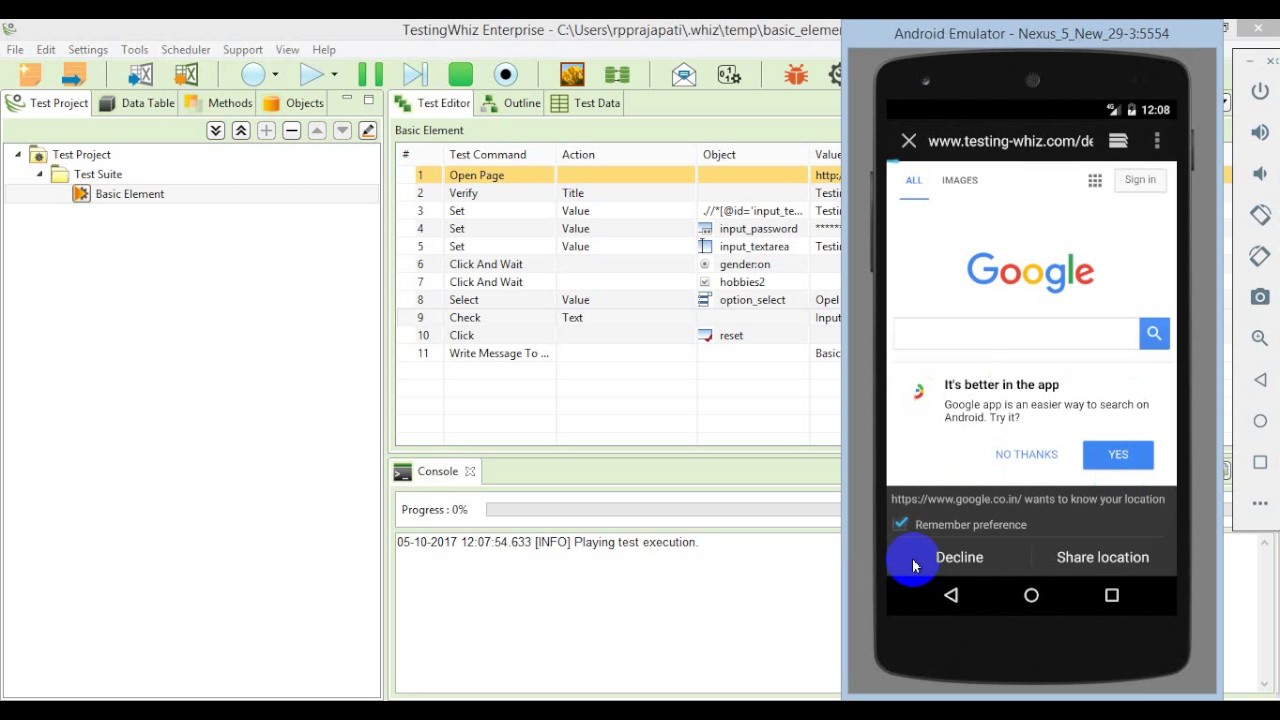Click the Import project toolbar icon
Screen dimensions: 1280x720
point(73,74)
